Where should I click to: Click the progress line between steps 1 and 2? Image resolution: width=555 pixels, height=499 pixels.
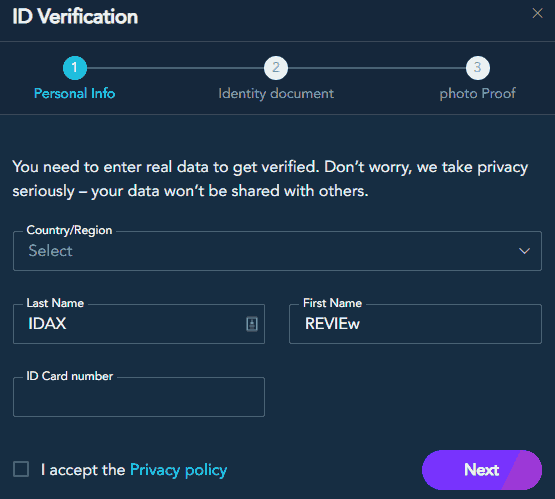tap(175, 68)
